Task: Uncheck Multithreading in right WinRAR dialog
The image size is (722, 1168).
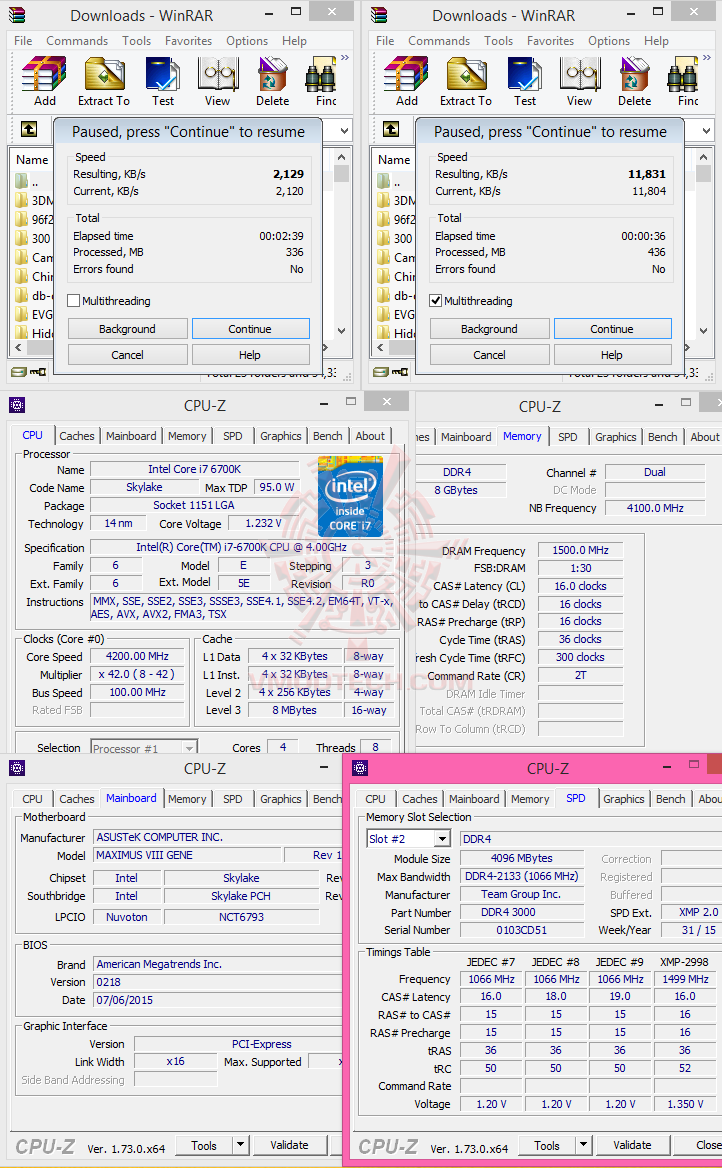Action: 435,301
